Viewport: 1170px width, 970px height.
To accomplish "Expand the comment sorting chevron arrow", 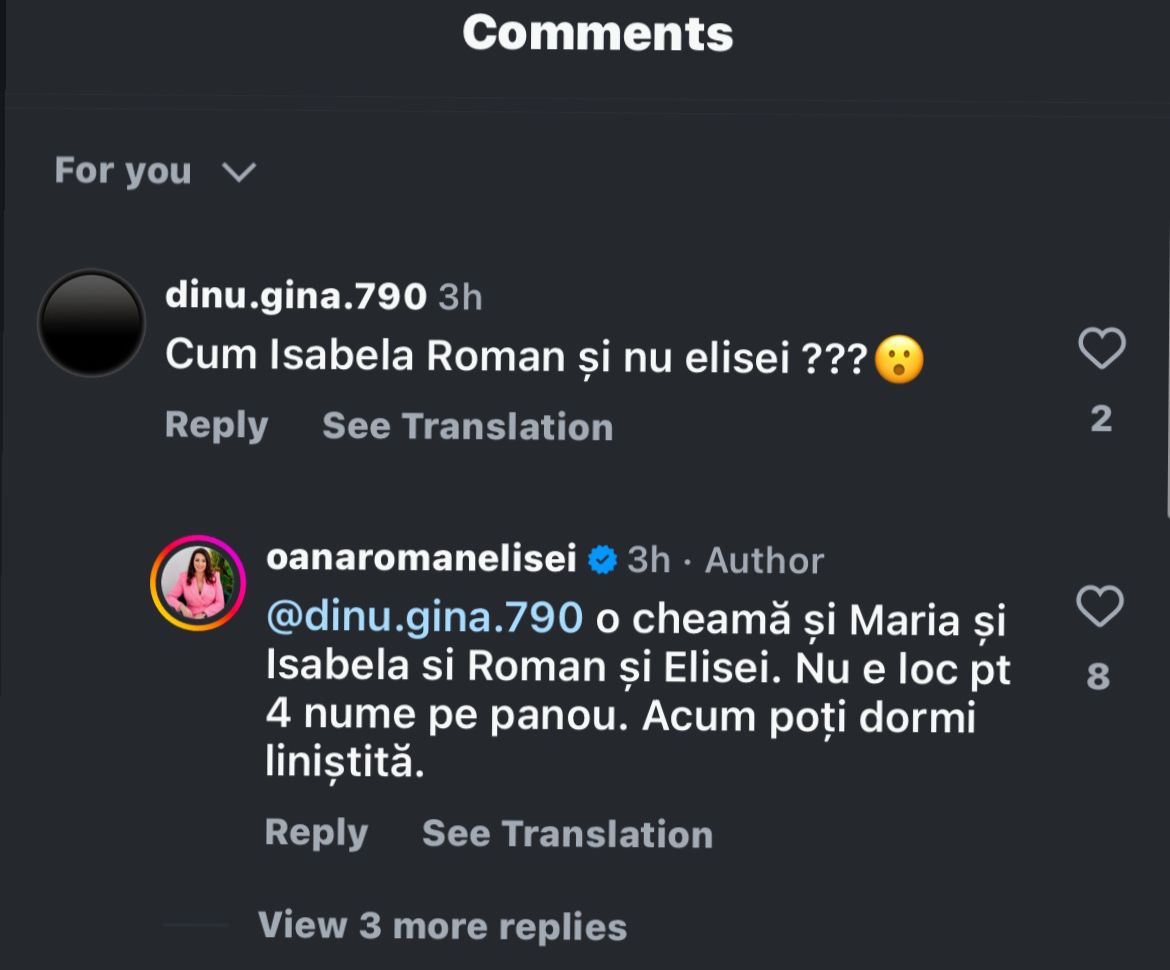I will pyautogui.click(x=239, y=172).
